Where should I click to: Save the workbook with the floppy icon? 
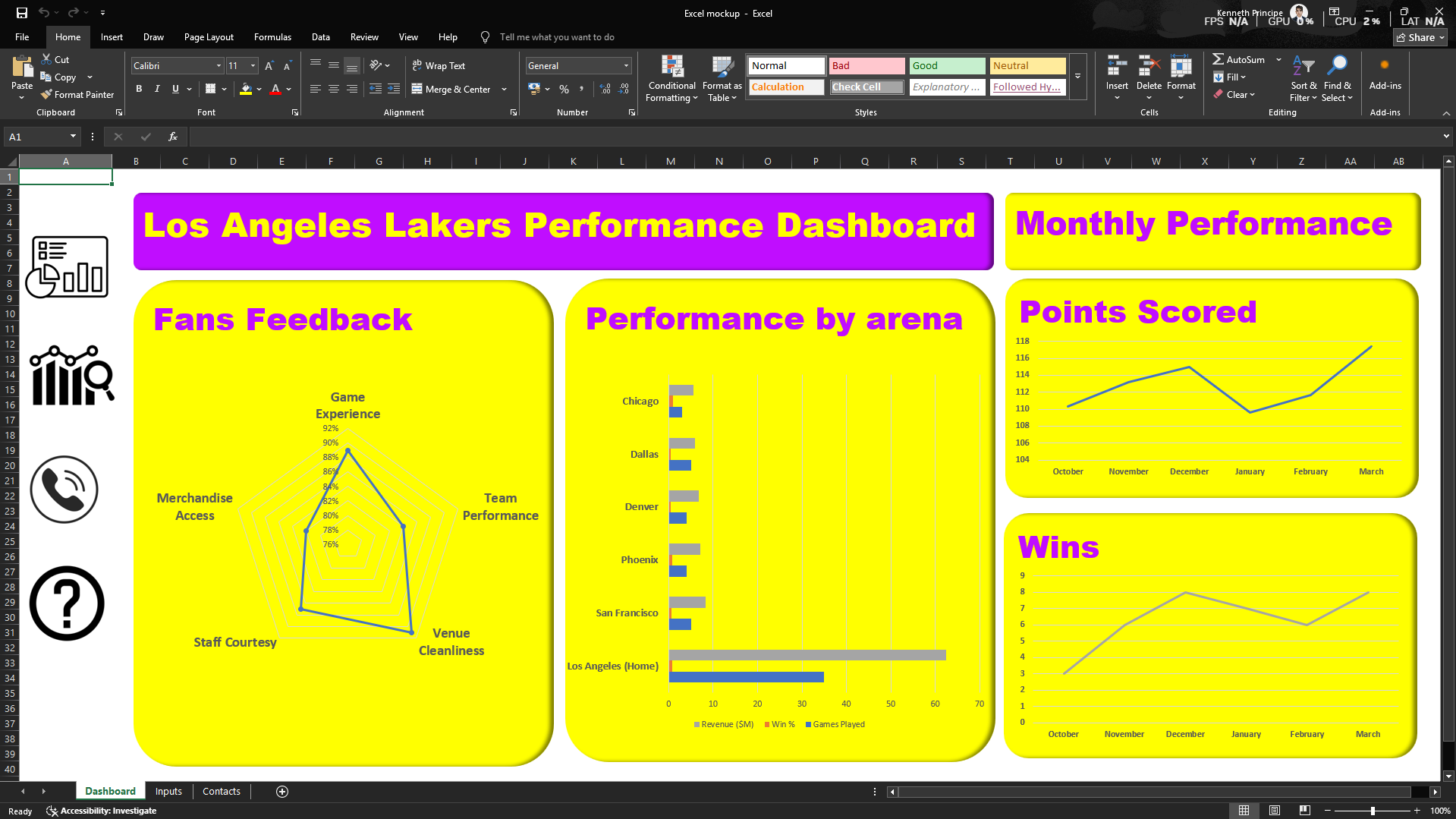coord(22,13)
